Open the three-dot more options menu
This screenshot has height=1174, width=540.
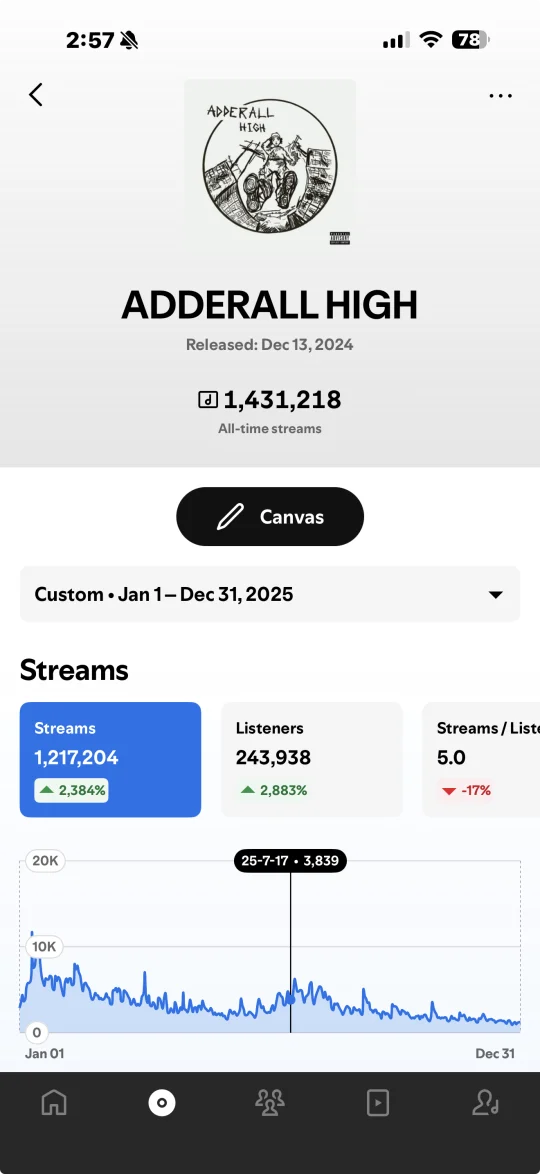pos(500,96)
